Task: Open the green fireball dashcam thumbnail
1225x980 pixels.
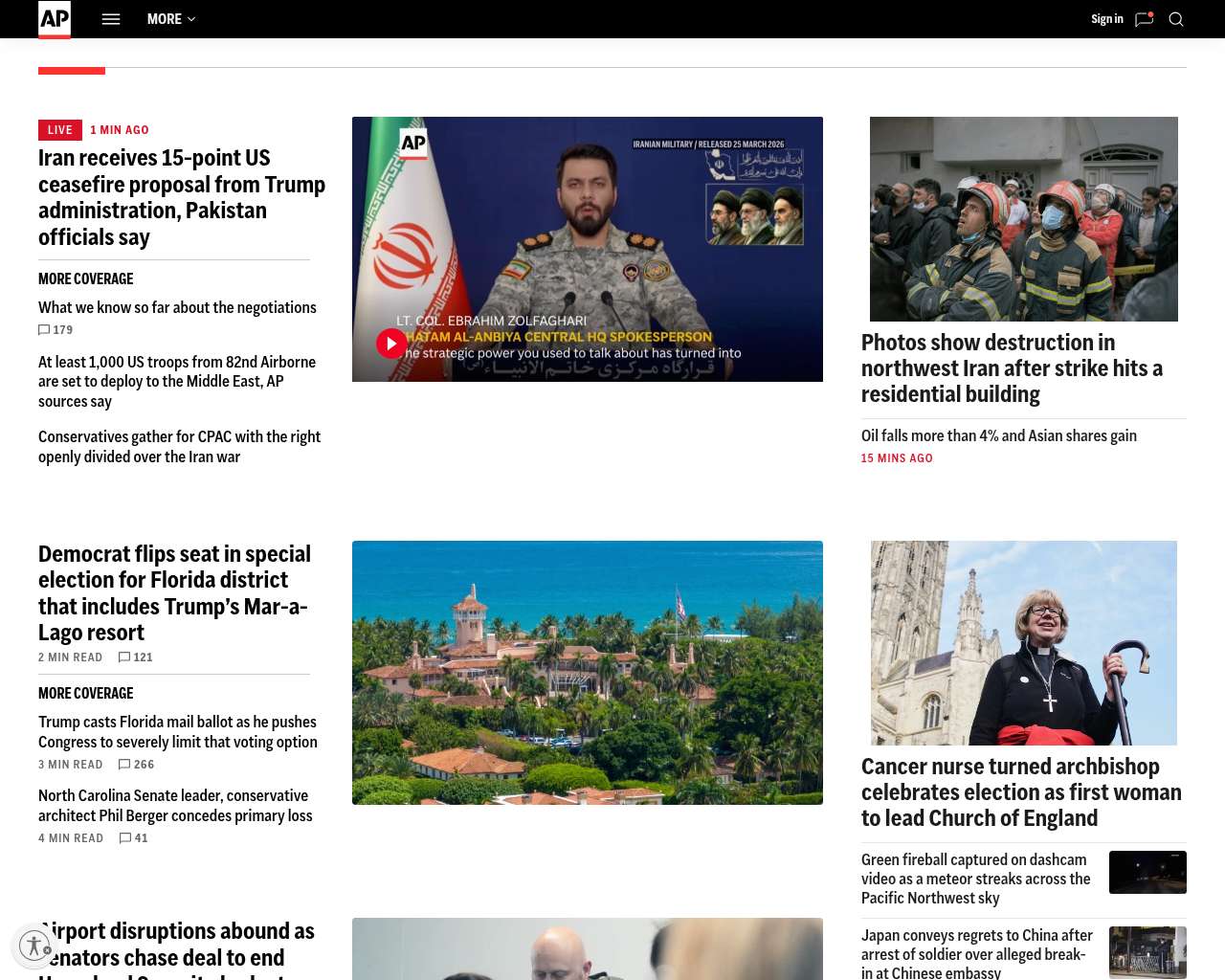Action: (x=1147, y=872)
